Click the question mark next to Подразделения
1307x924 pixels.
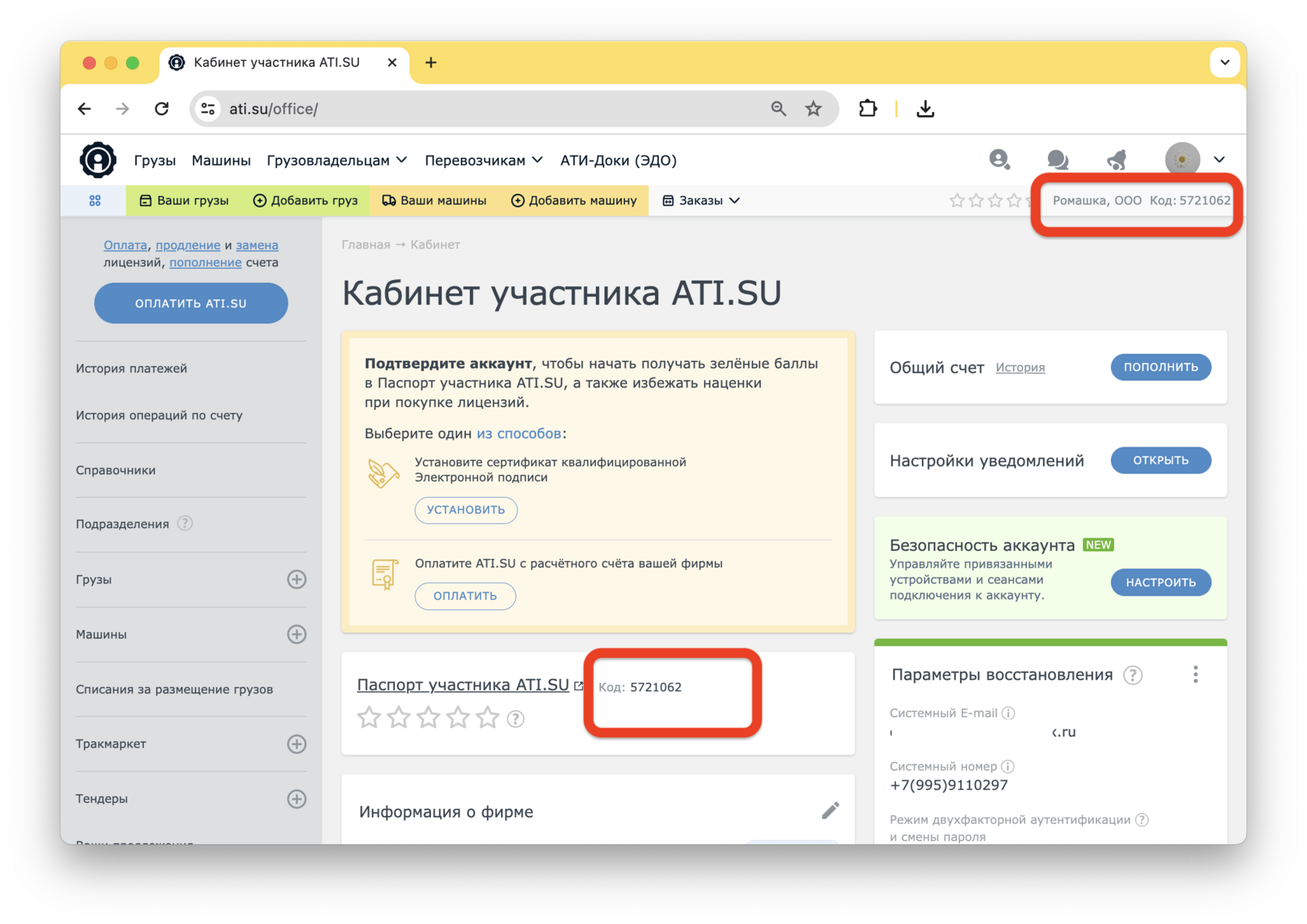184,523
